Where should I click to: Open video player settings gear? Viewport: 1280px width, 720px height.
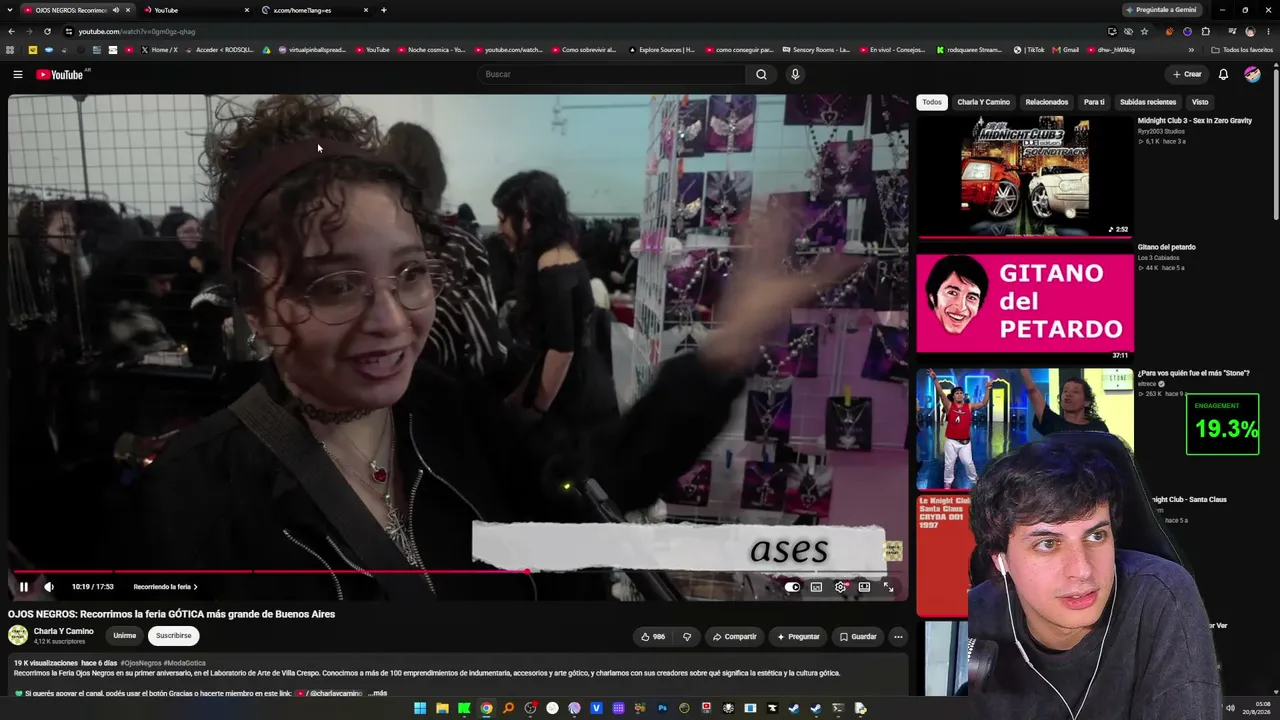[x=840, y=587]
